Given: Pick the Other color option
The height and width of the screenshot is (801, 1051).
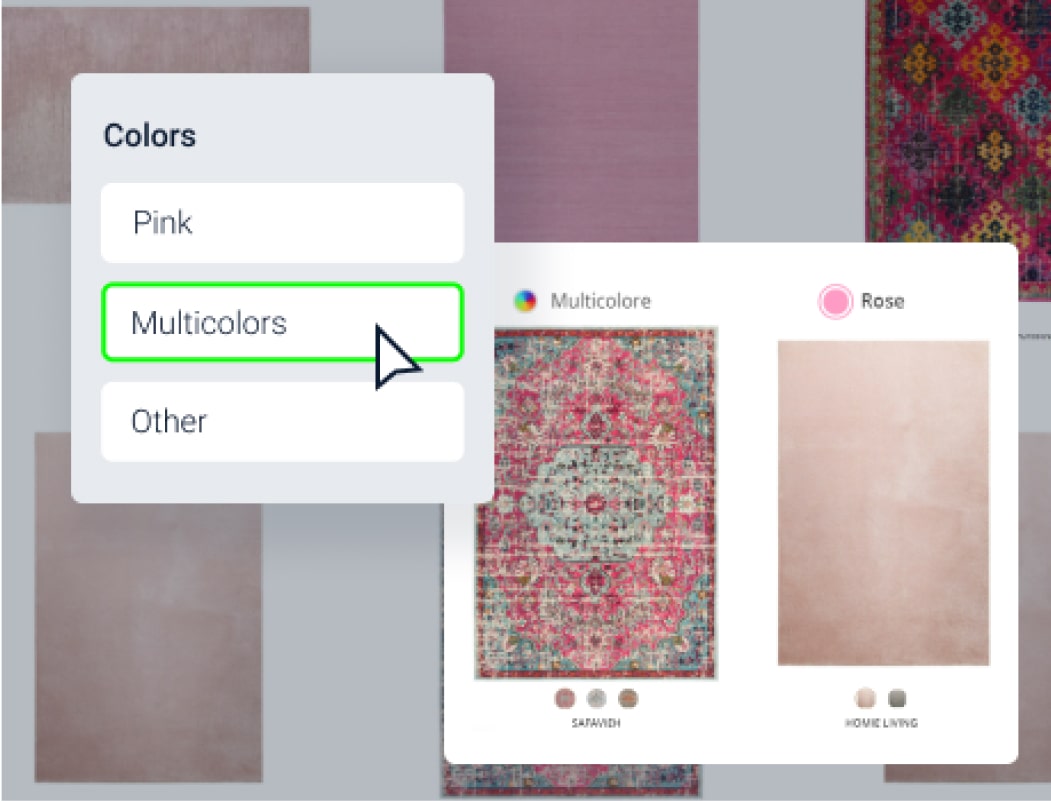Looking at the screenshot, I should (282, 422).
